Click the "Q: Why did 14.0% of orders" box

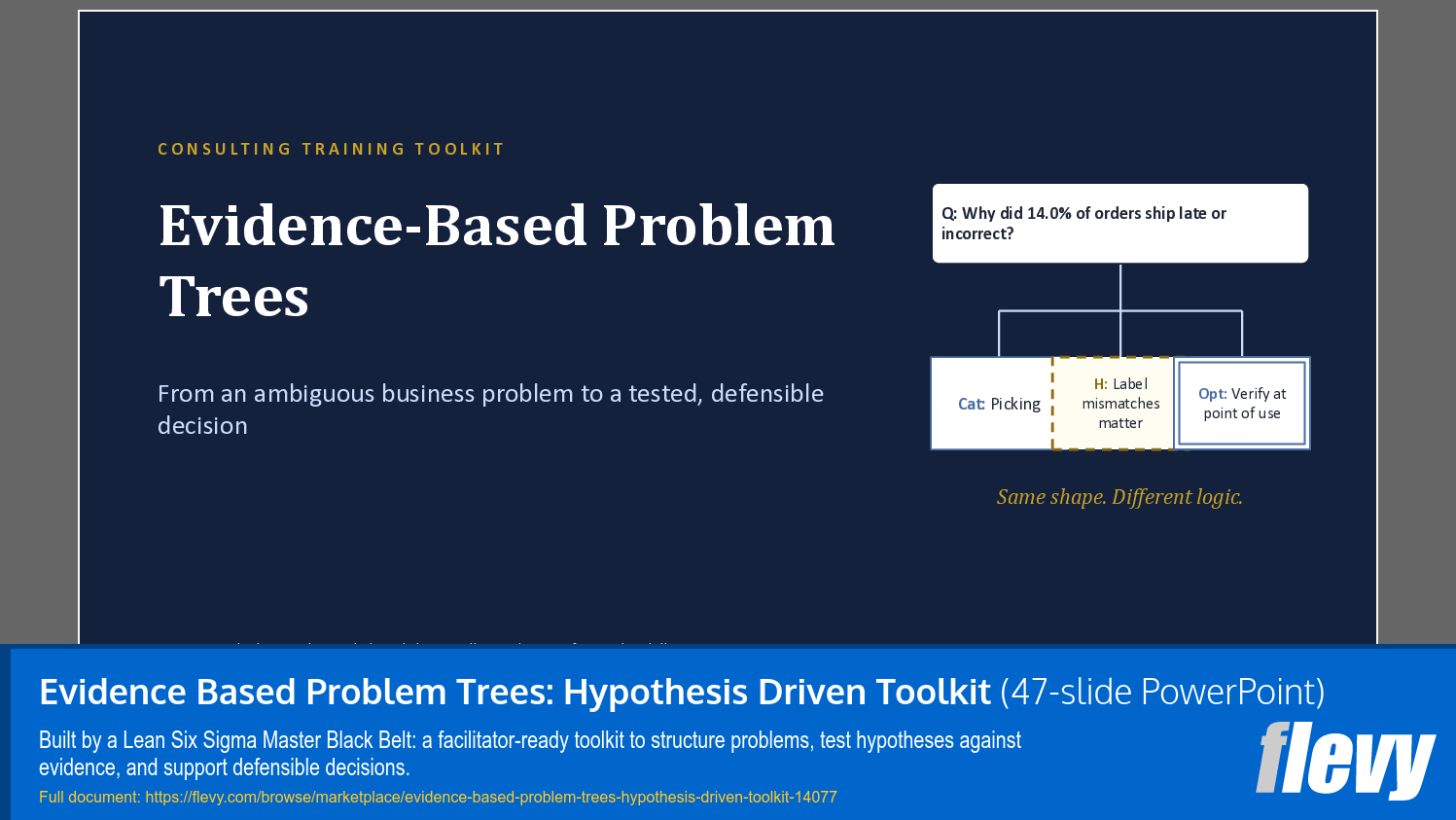coord(1120,224)
